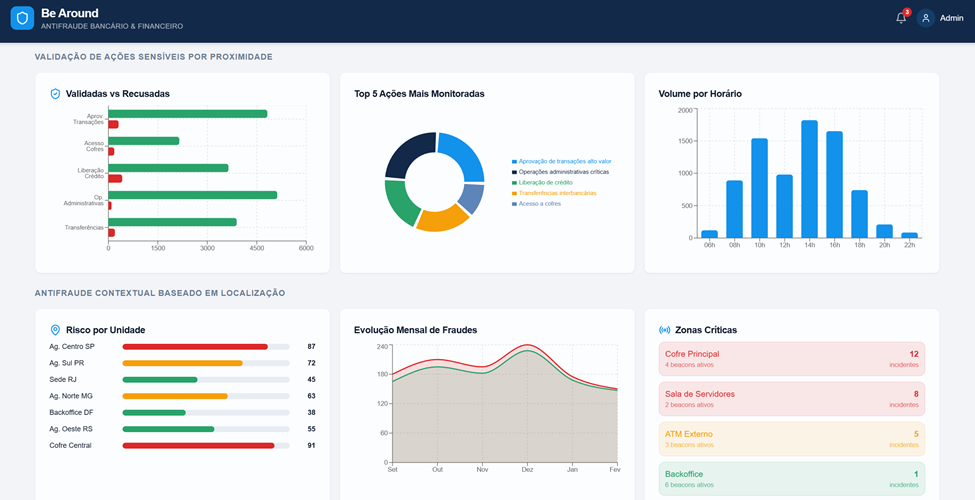This screenshot has height=500, width=975.
Task: Click the shield icon beside Validadas vs Recusadas
Action: pos(55,94)
